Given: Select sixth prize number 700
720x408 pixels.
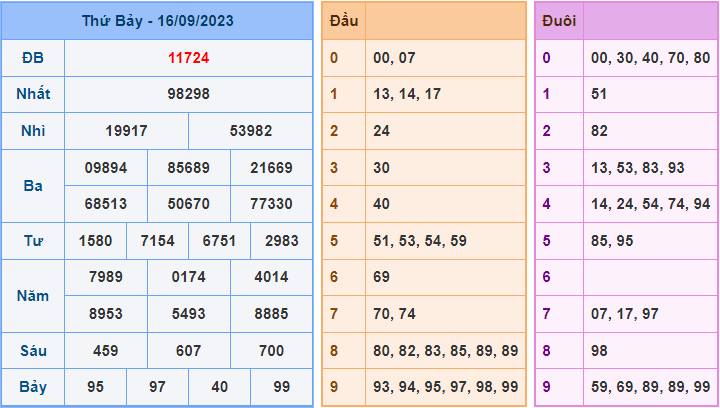Looking at the screenshot, I should (x=271, y=351).
